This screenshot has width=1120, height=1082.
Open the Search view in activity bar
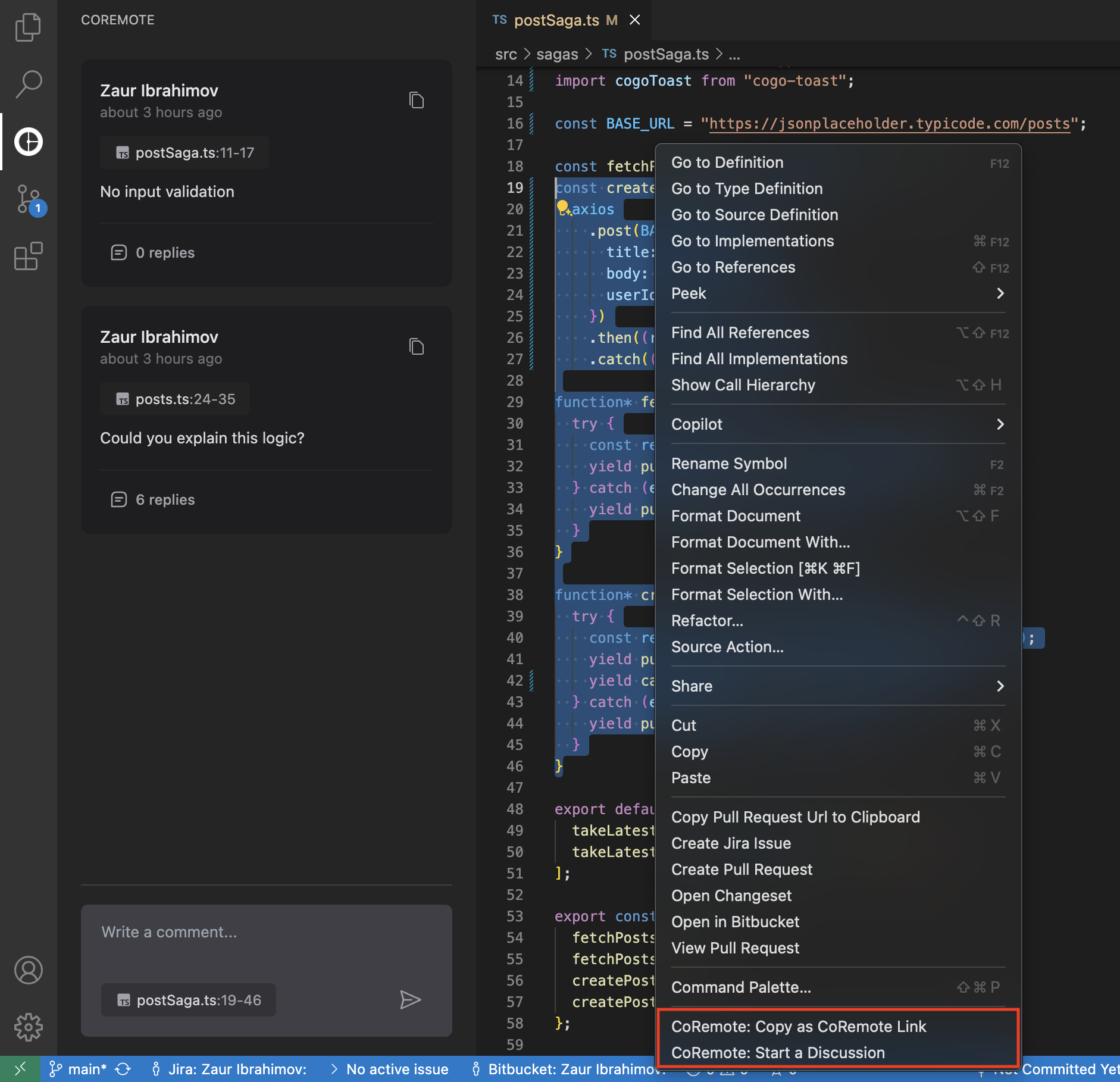click(x=28, y=85)
